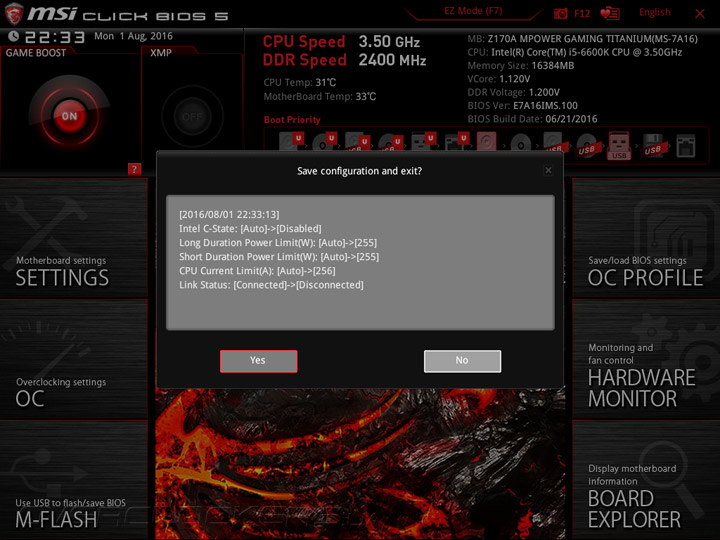The height and width of the screenshot is (540, 720).
Task: Click the 'Long Duration Power Limit(W)' change line
Action: pos(278,242)
